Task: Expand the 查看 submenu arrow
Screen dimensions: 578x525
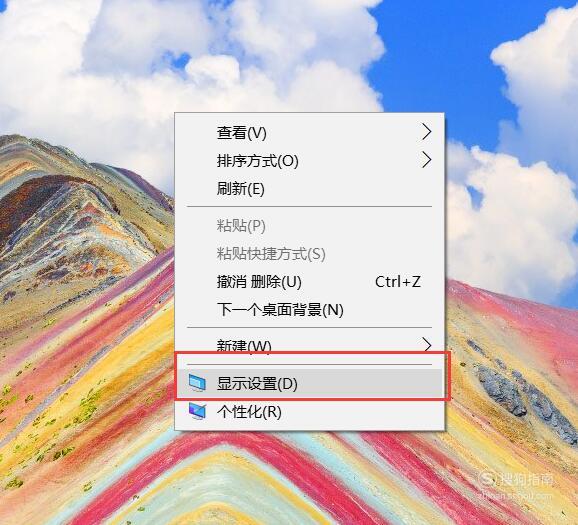Action: 426,132
